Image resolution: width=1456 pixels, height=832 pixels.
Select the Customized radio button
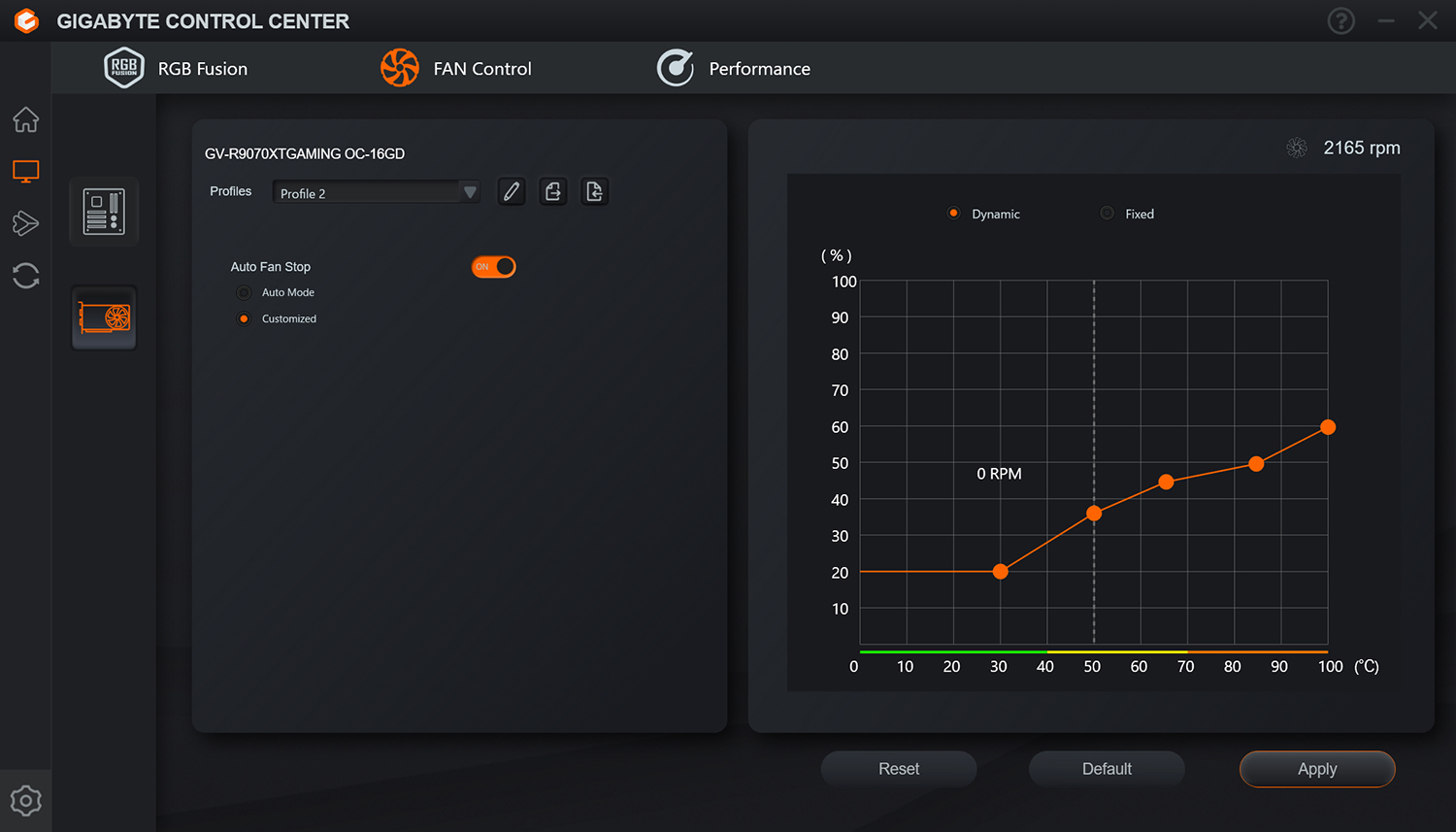click(x=244, y=318)
